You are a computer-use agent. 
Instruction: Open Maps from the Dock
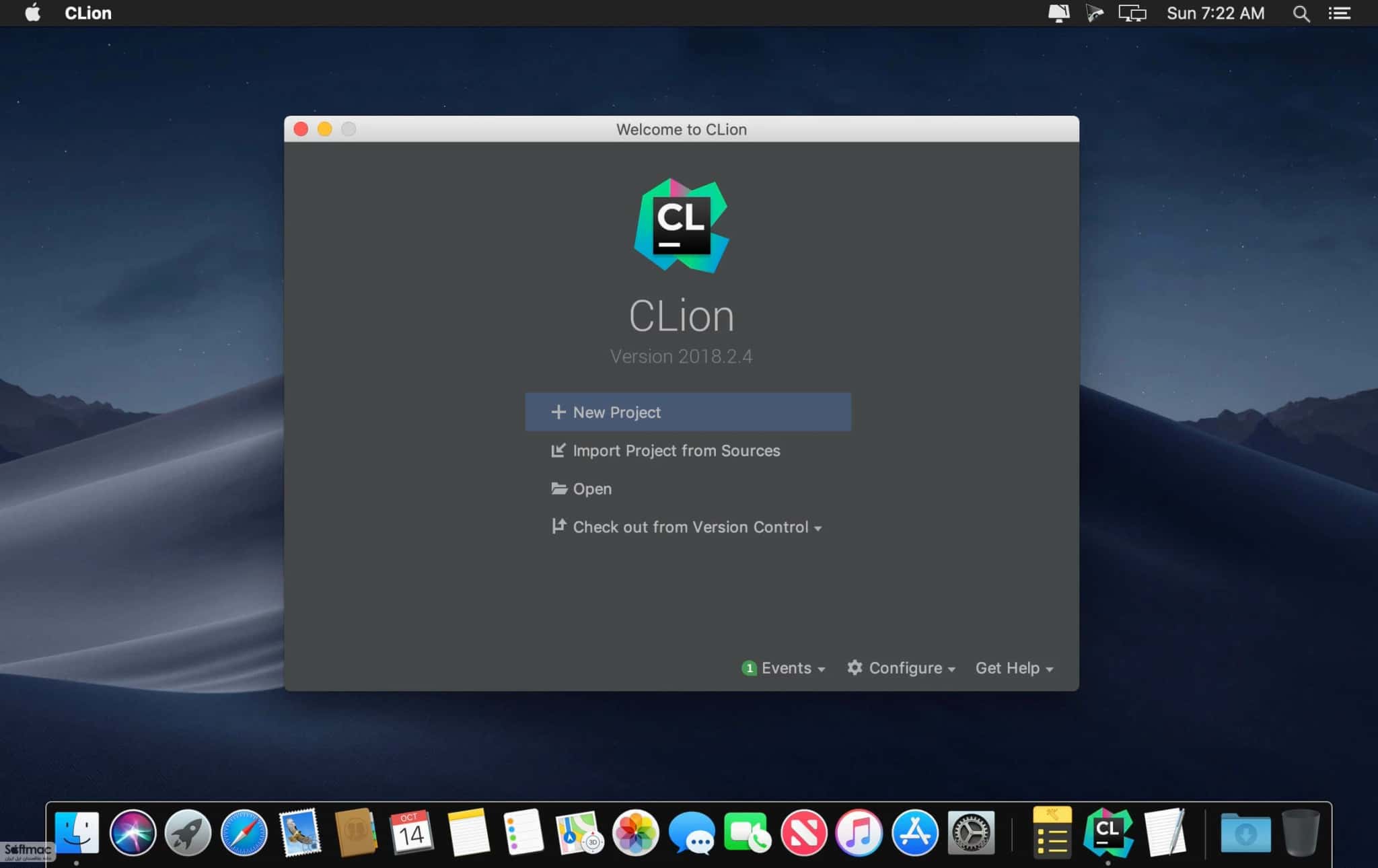[x=579, y=833]
